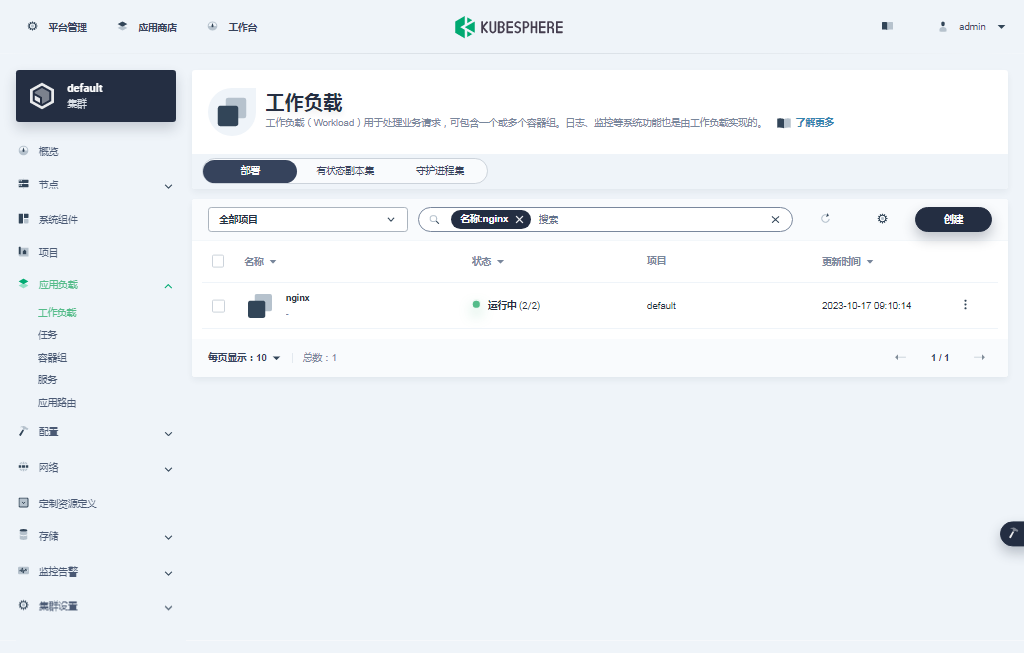Switch to the 守护进程集 tab

(440, 171)
